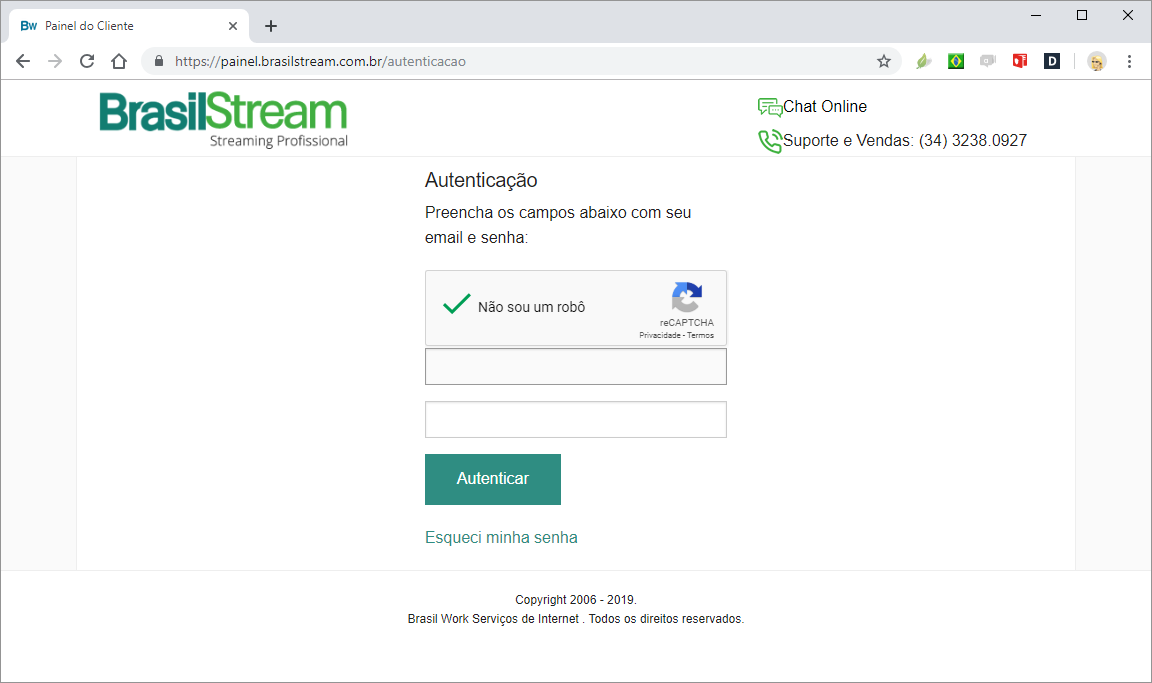Click the browser back arrow
Image resolution: width=1152 pixels, height=683 pixels.
(23, 61)
